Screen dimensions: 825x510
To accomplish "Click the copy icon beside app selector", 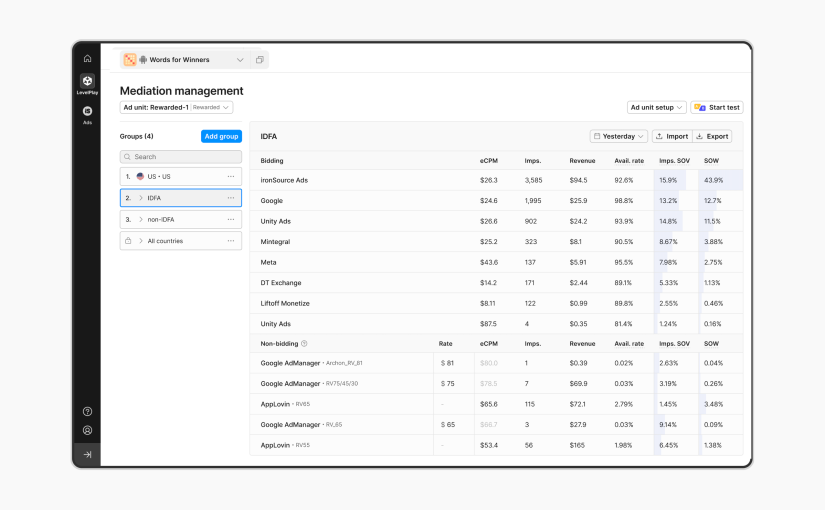I will tap(260, 60).
